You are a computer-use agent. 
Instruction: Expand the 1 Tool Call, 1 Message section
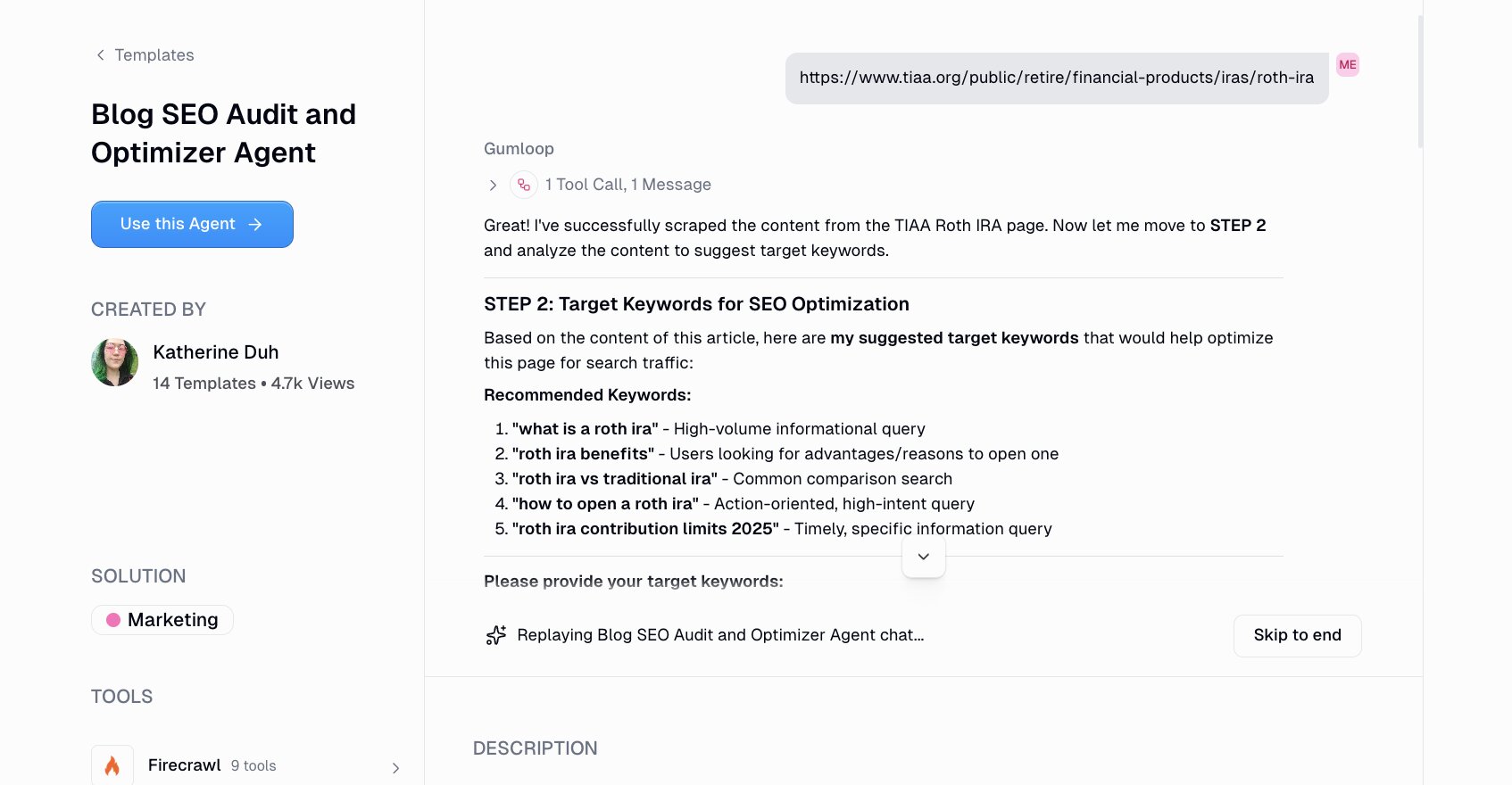click(492, 185)
